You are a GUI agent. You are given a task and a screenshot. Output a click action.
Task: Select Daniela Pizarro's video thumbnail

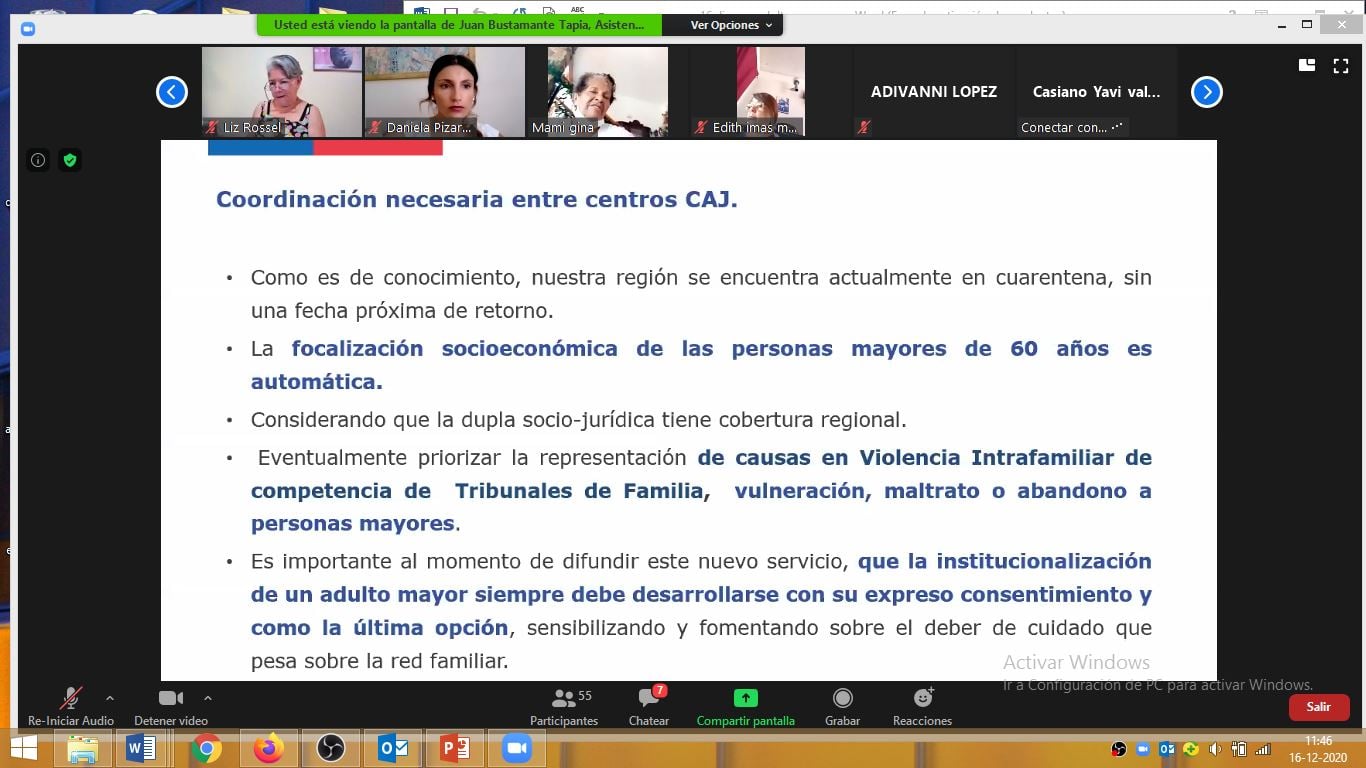pyautogui.click(x=444, y=92)
